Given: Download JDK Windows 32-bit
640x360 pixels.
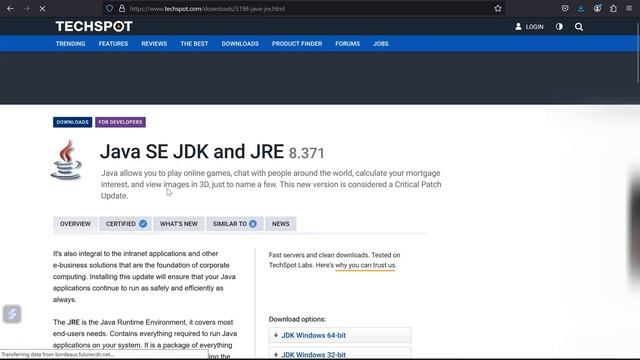Looking at the screenshot, I should 340,354.
